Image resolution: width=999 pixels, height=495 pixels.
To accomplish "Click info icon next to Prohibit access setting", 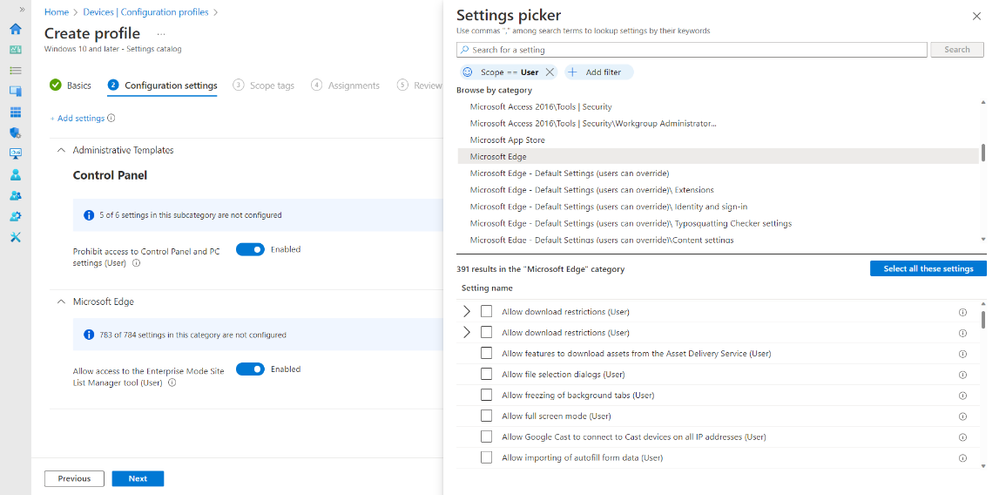I will [x=136, y=262].
